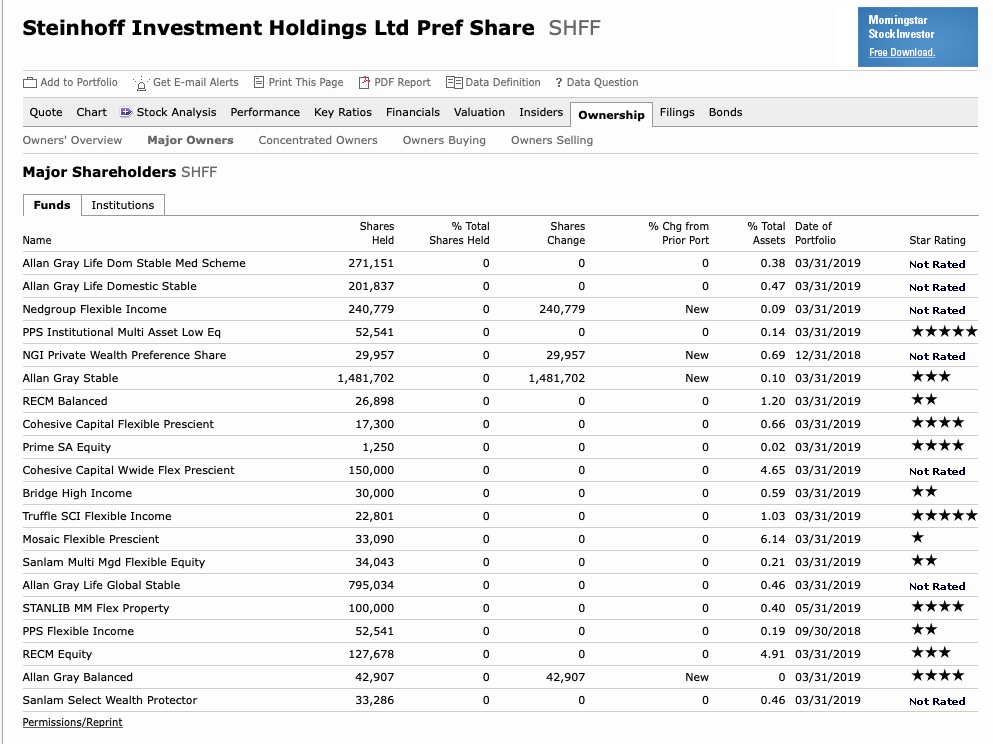The image size is (993, 744).
Task: Go to the Financials tab
Action: (412, 112)
